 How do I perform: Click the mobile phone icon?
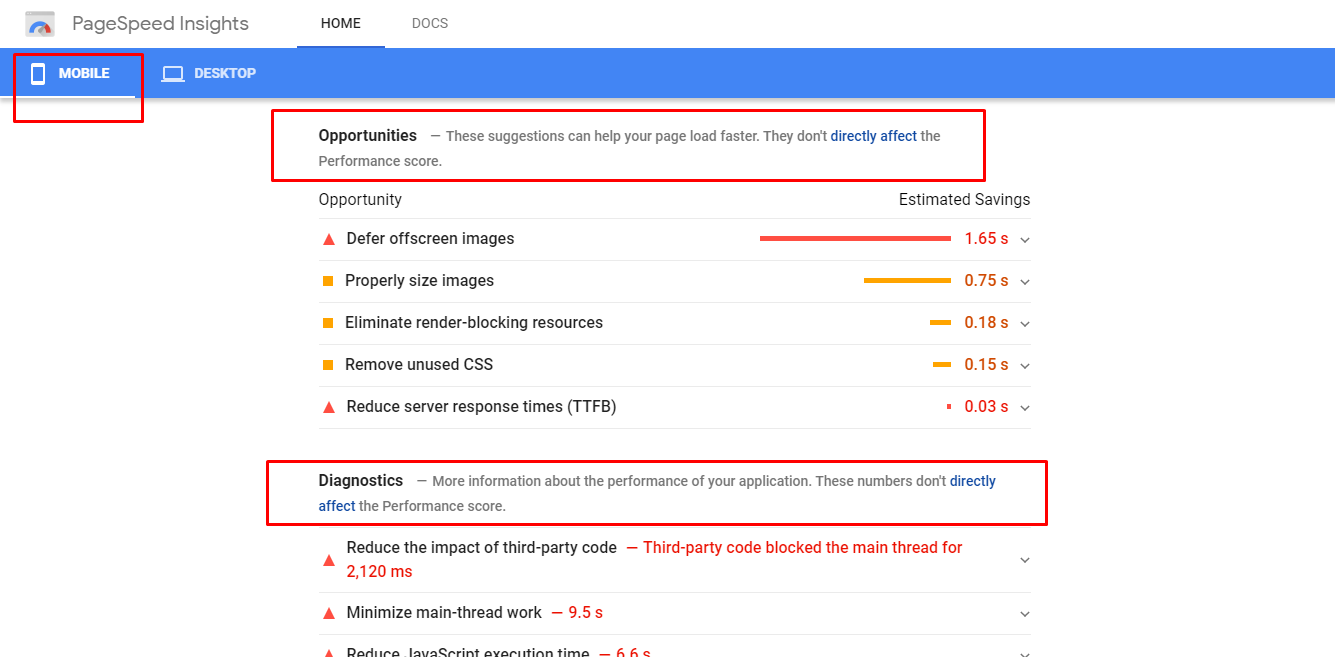[x=38, y=73]
